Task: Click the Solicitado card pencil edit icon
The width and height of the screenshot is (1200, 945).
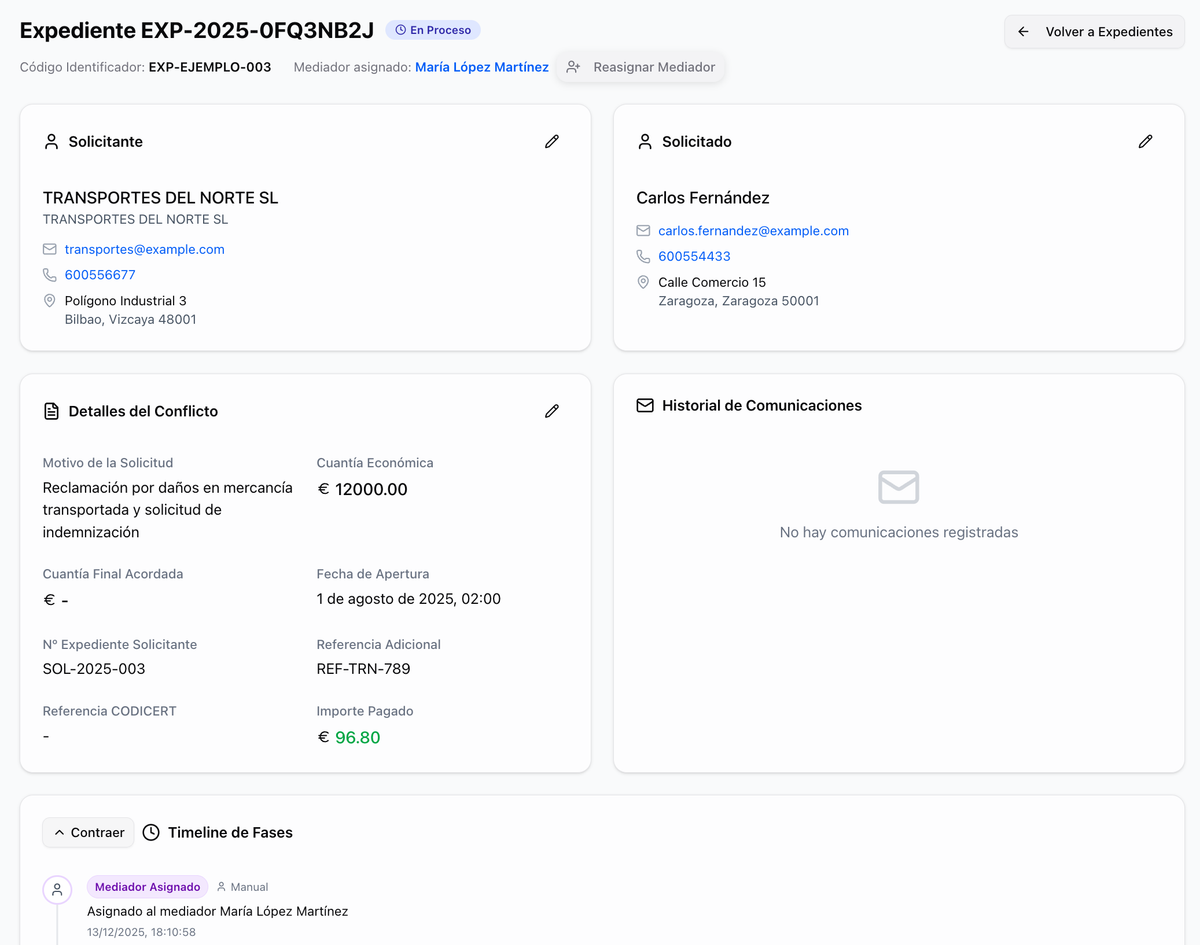Action: (1145, 142)
